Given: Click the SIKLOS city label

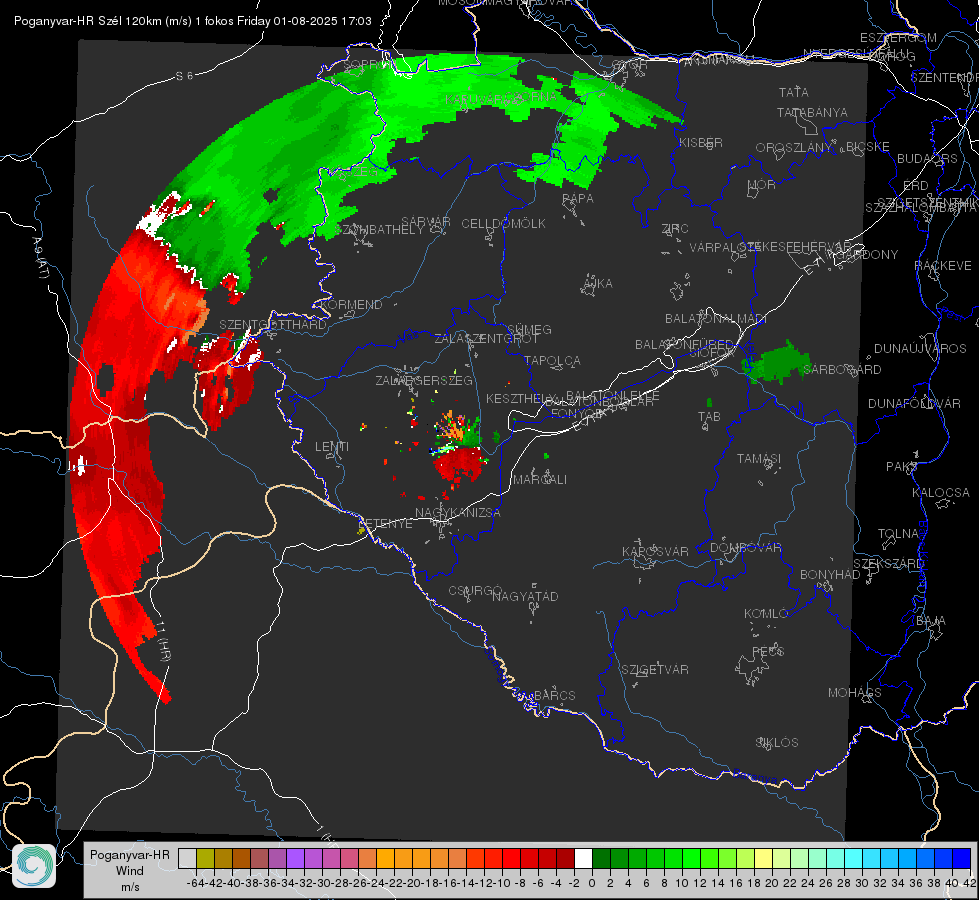Looking at the screenshot, I should [x=777, y=743].
